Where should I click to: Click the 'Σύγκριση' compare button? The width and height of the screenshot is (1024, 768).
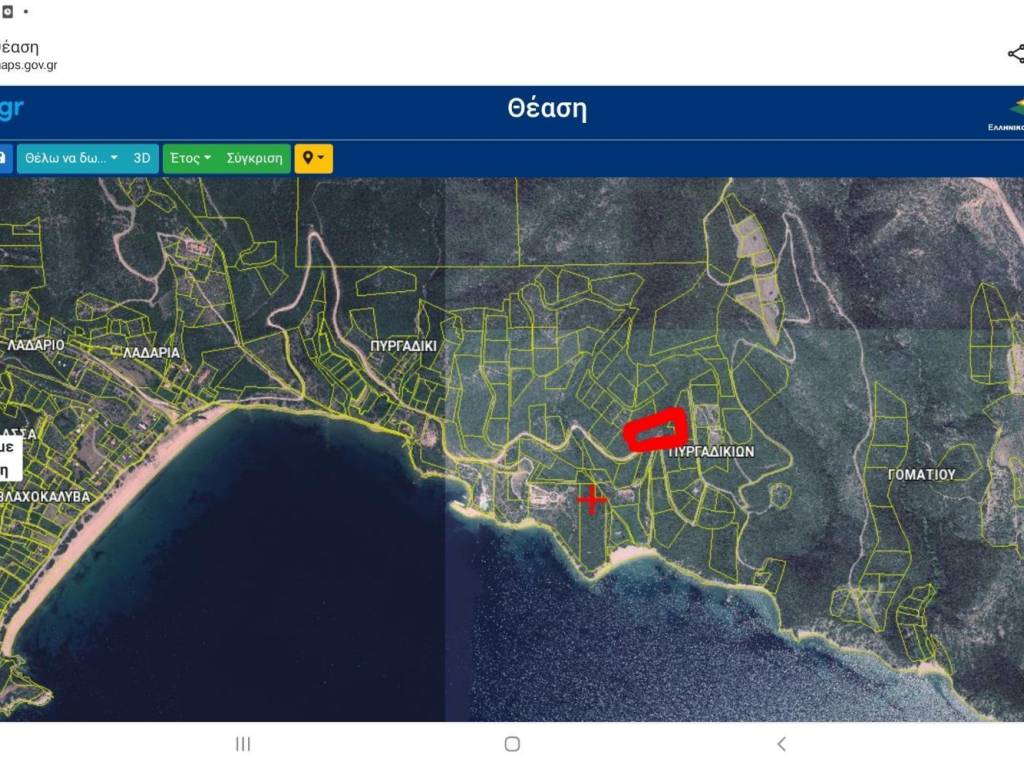[254, 158]
